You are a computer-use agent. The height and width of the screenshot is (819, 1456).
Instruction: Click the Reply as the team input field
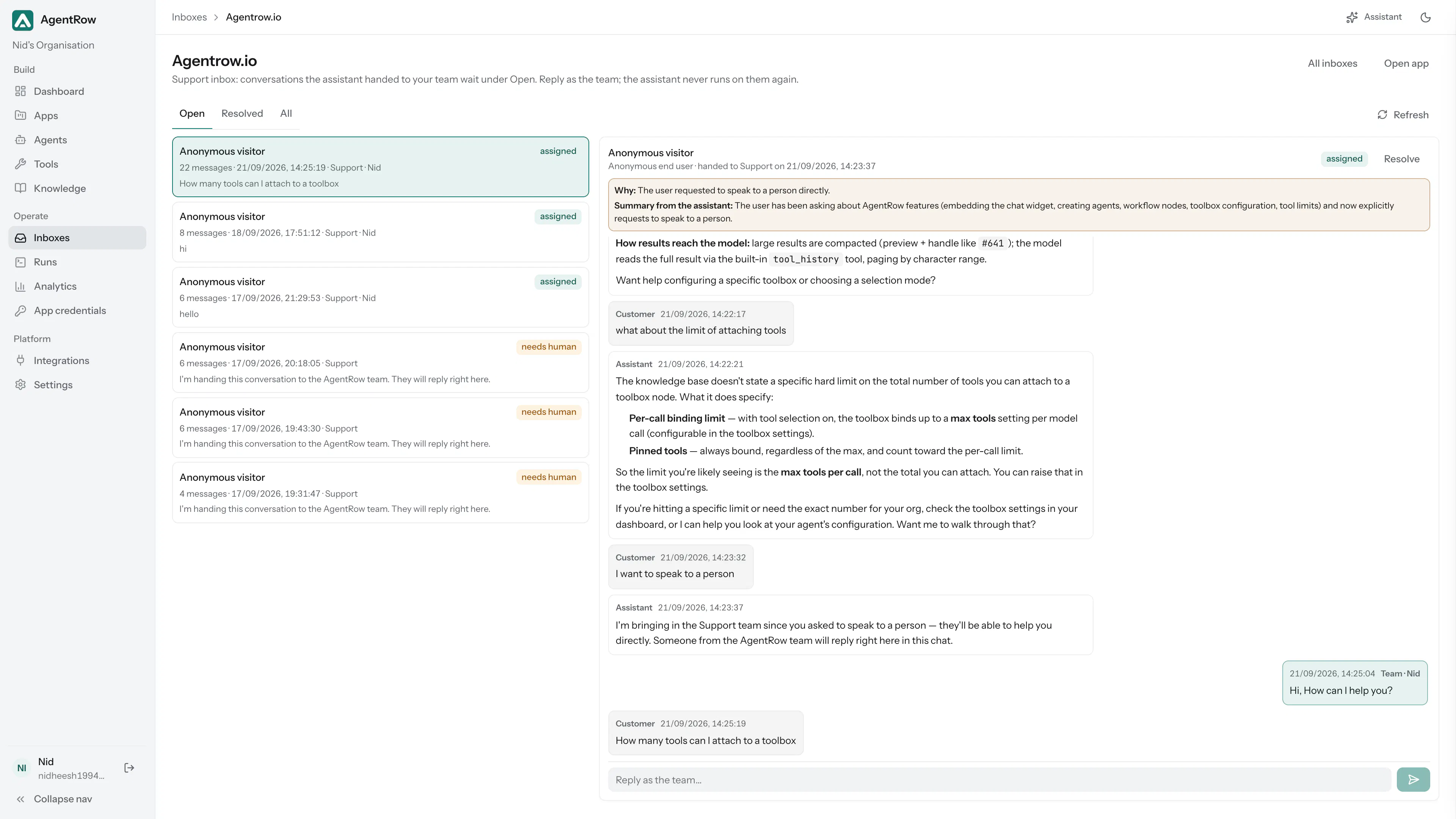[999, 780]
